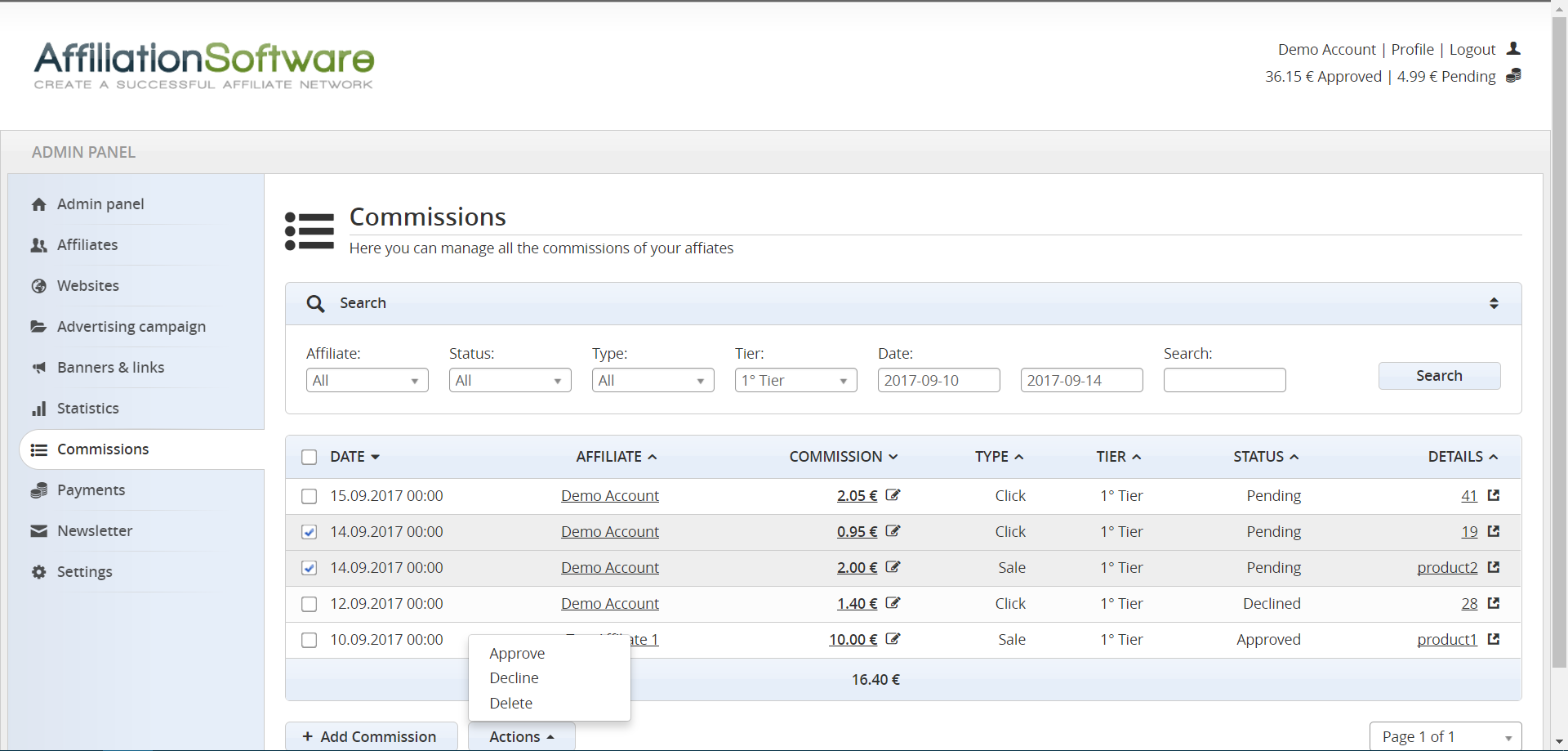Click the bar chart icon for Statistics
Image resolution: width=1568 pixels, height=751 pixels.
point(38,409)
